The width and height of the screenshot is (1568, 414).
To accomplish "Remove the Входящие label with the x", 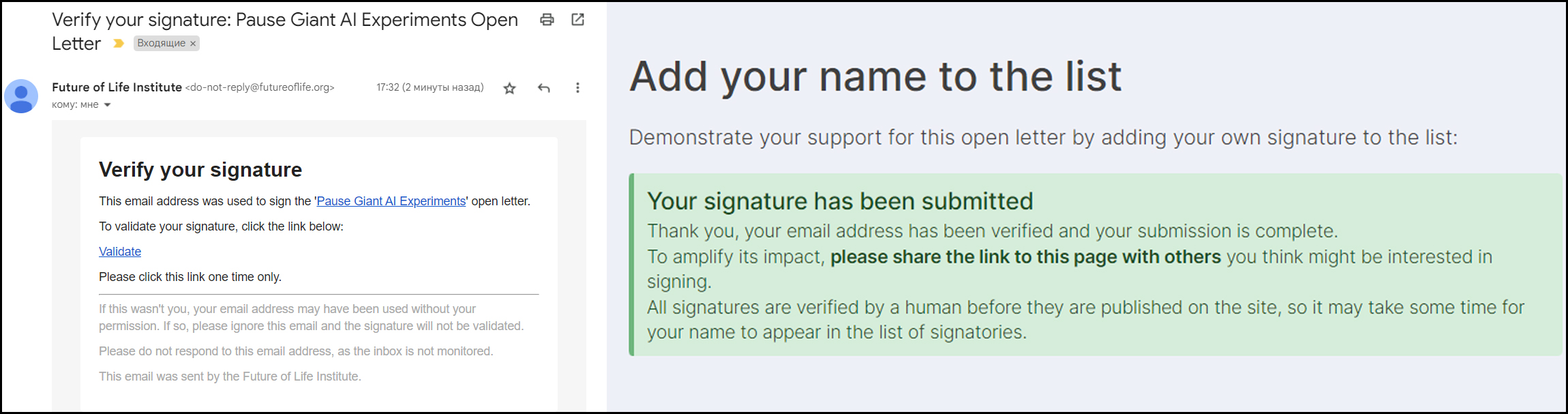I will [193, 44].
